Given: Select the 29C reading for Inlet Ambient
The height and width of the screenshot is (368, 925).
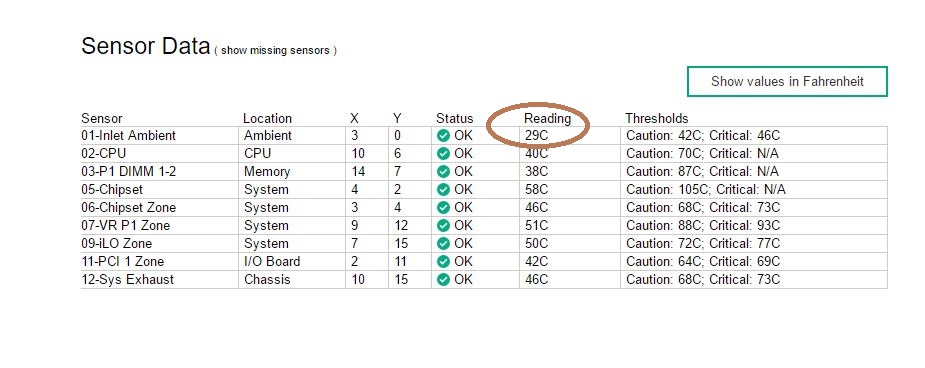Looking at the screenshot, I should [536, 136].
